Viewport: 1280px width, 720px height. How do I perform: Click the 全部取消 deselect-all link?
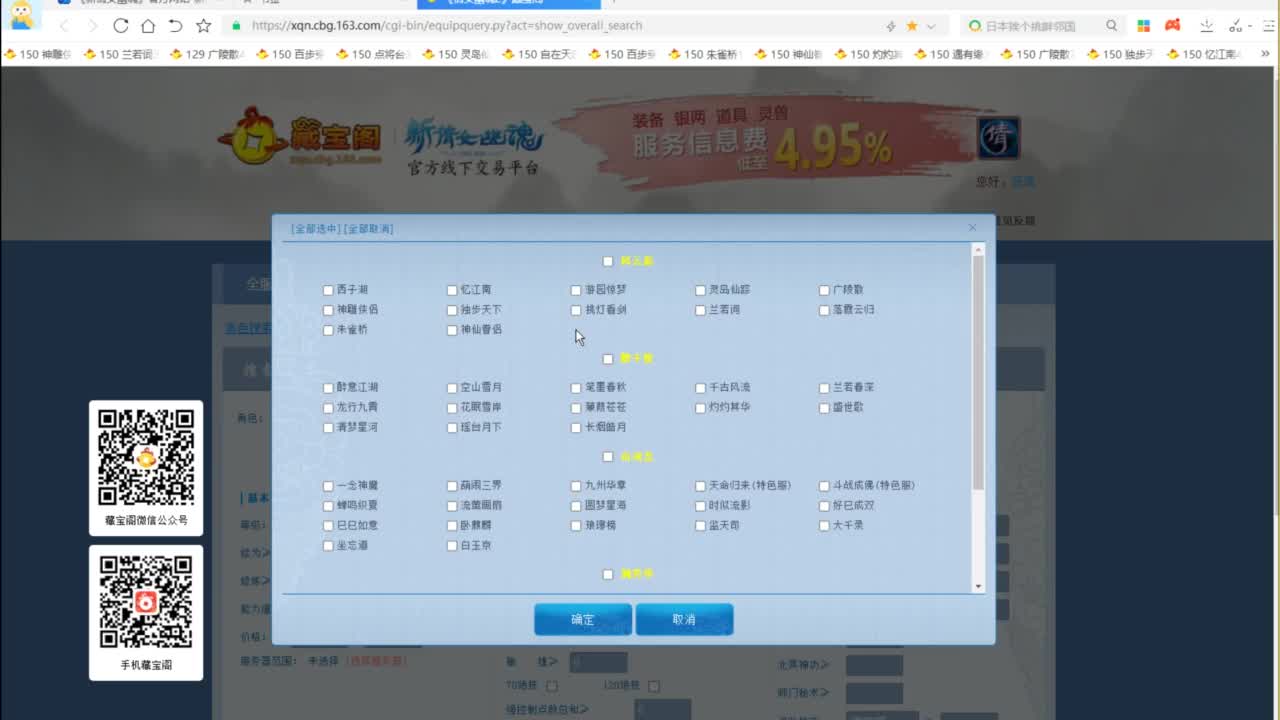tap(369, 229)
